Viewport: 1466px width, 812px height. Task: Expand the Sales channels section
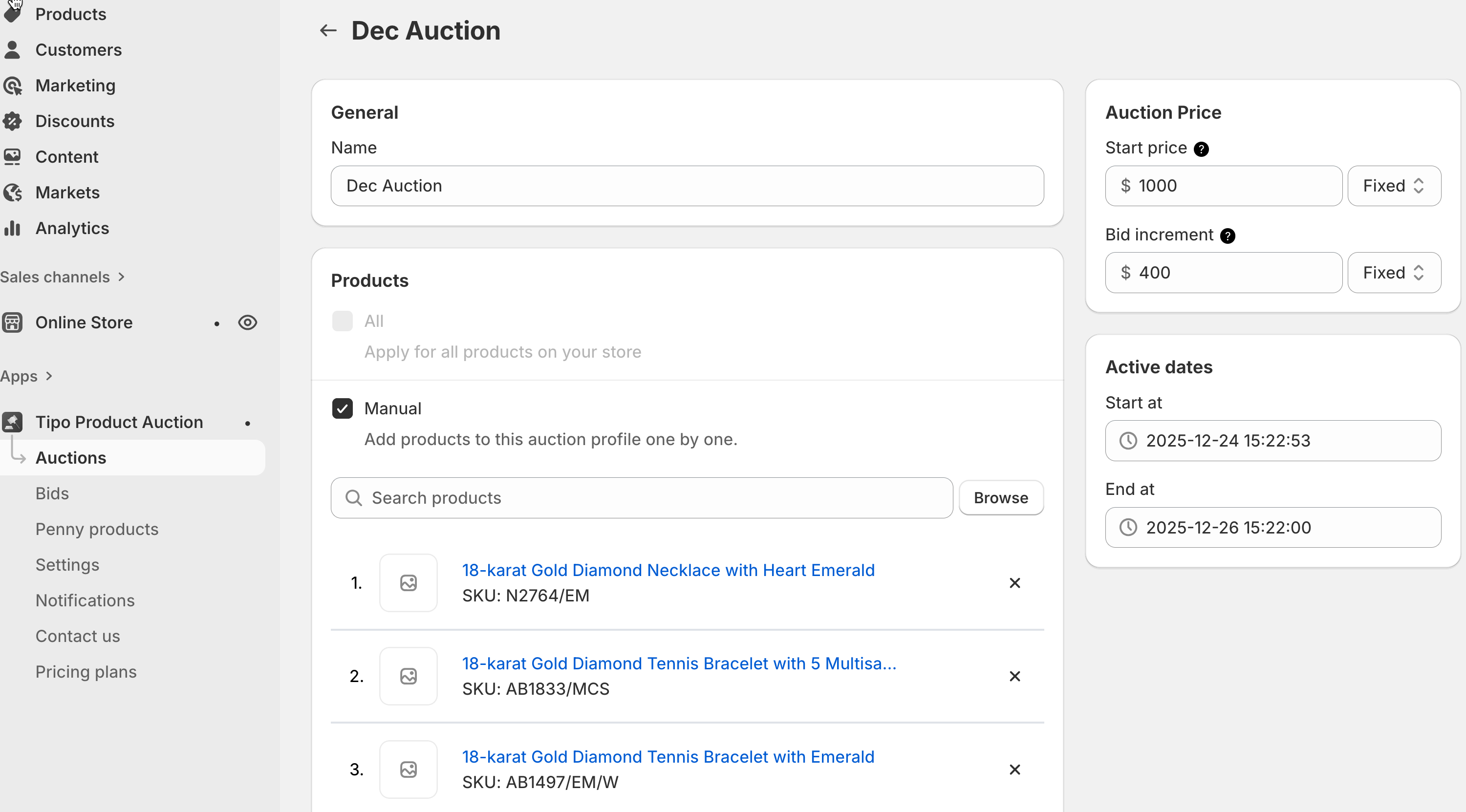pos(63,277)
